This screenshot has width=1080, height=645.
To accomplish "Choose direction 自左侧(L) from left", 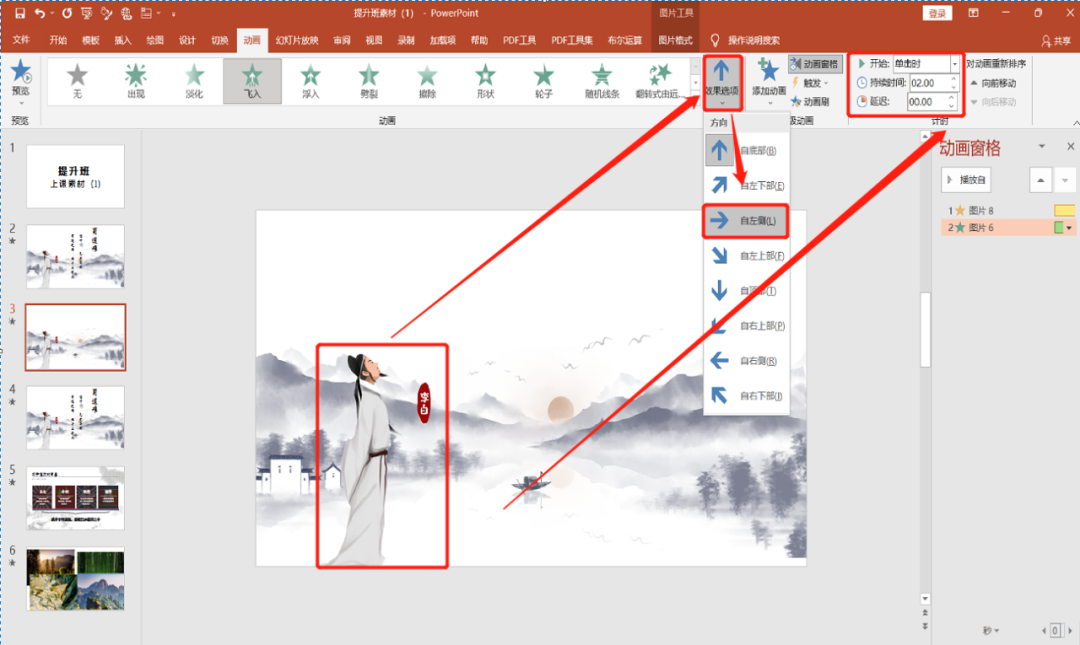I will 746,221.
